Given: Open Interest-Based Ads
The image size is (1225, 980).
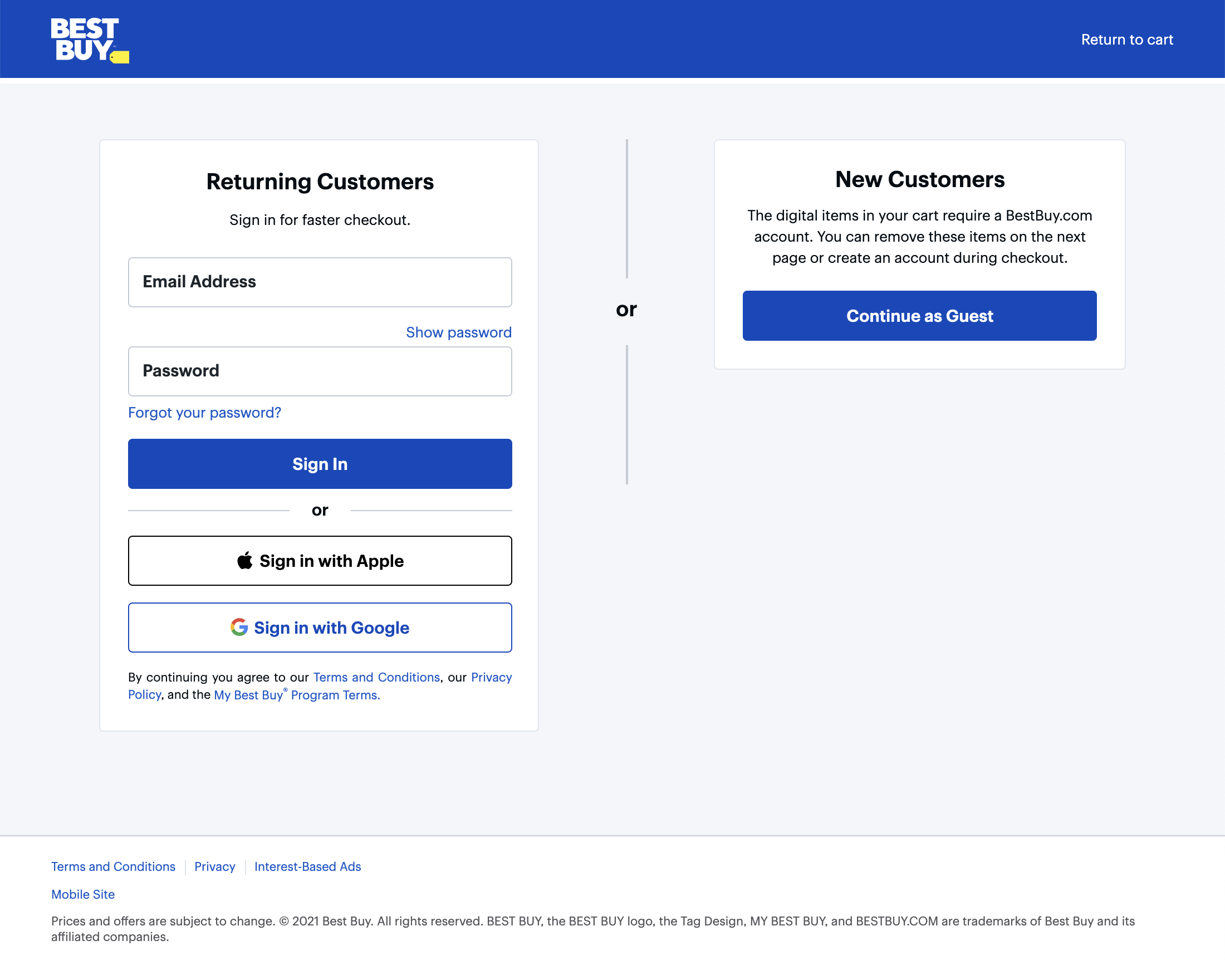Looking at the screenshot, I should click(307, 866).
